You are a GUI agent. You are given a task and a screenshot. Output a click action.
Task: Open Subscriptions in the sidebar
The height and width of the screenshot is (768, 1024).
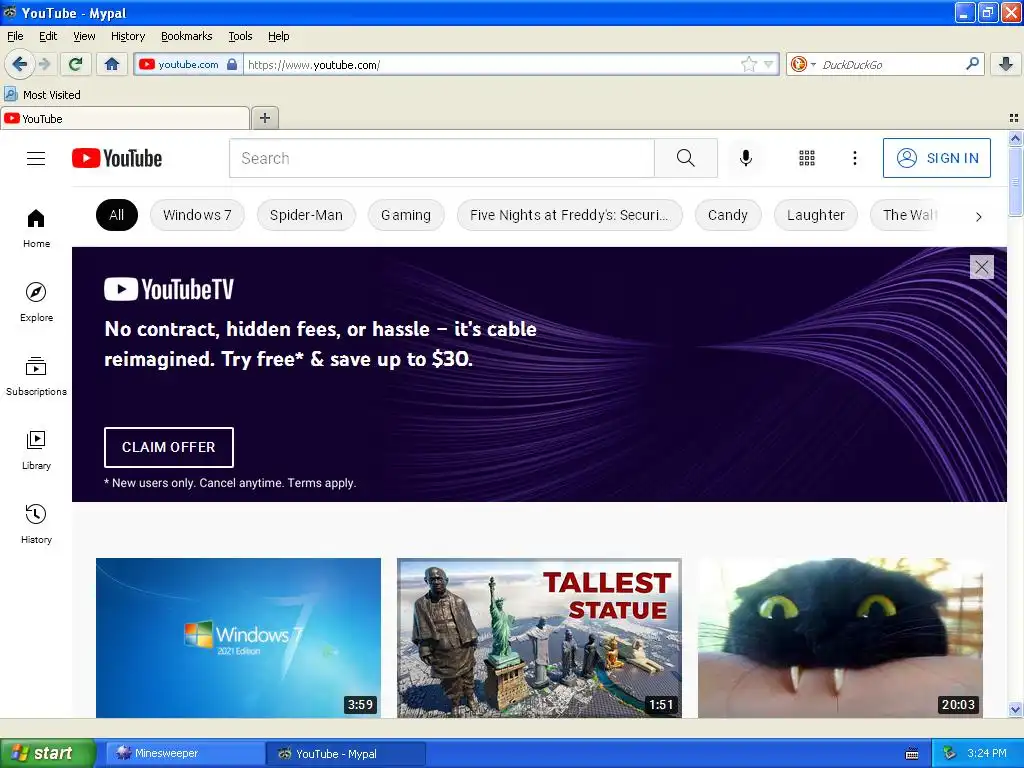tap(36, 376)
